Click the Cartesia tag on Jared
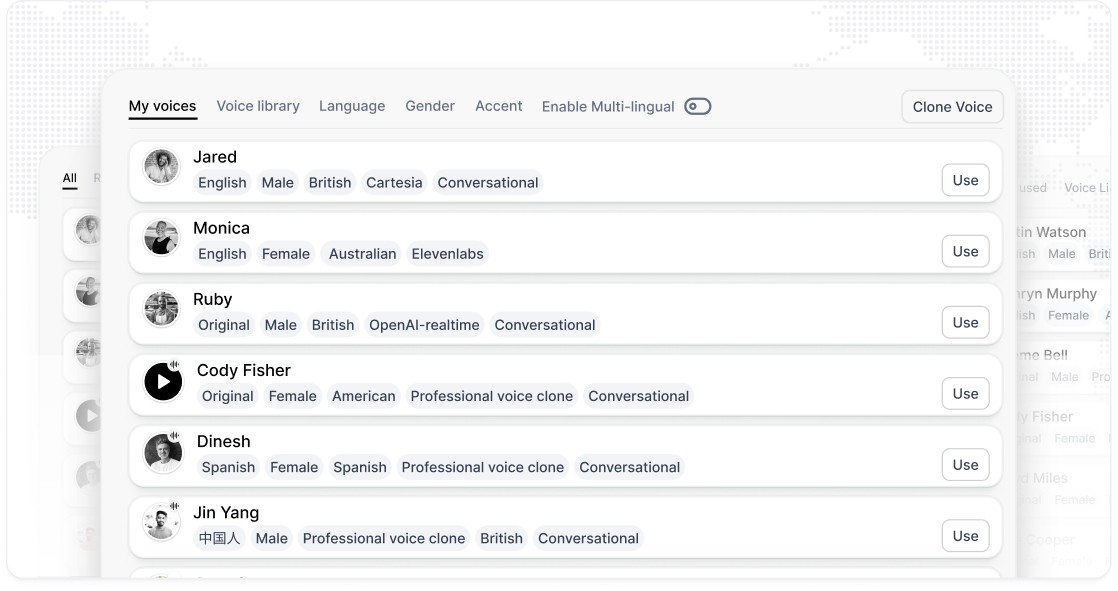Image resolution: width=1118 pixels, height=591 pixels. (394, 183)
